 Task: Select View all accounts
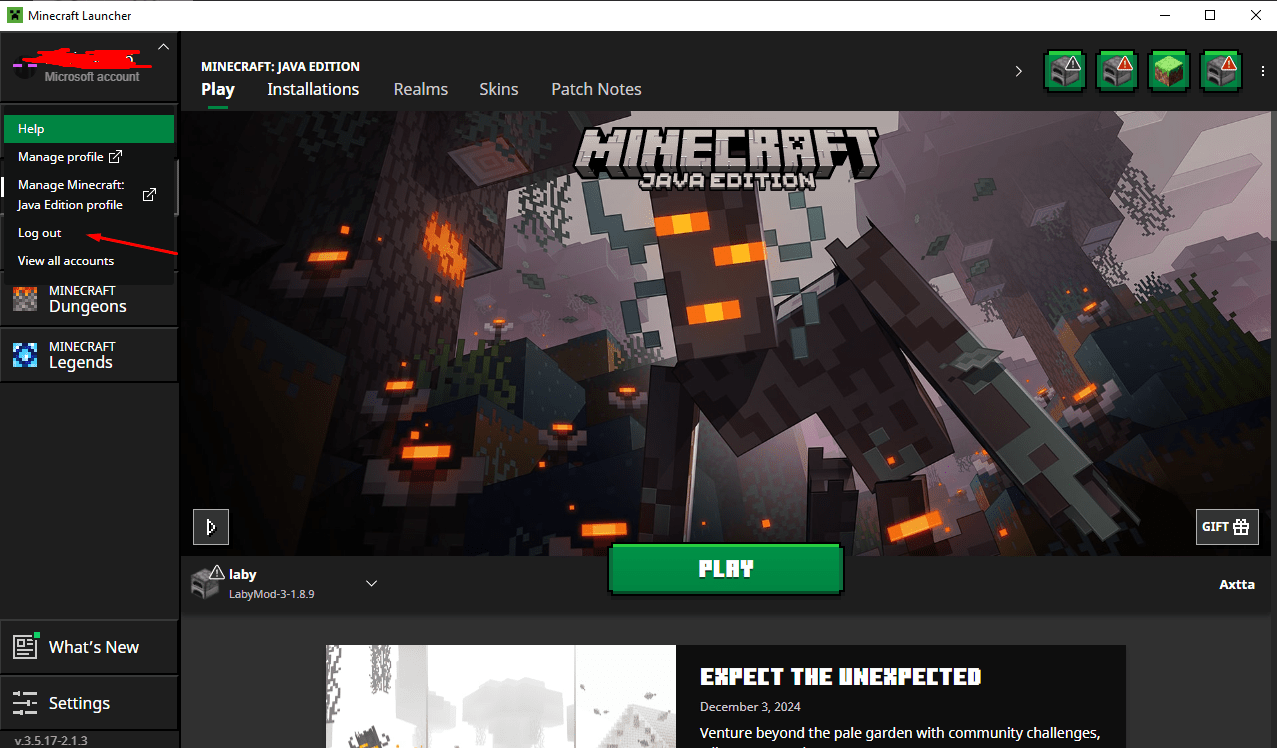pos(66,261)
